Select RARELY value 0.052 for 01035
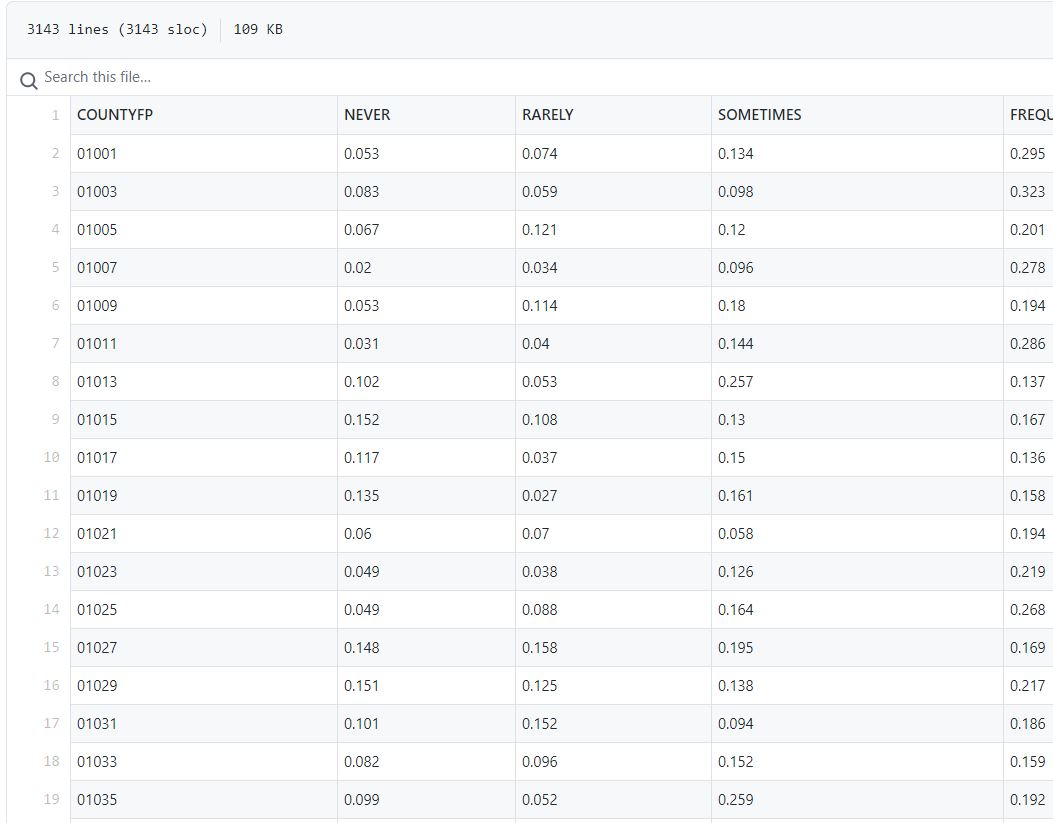The height and width of the screenshot is (823, 1053). tap(613, 800)
